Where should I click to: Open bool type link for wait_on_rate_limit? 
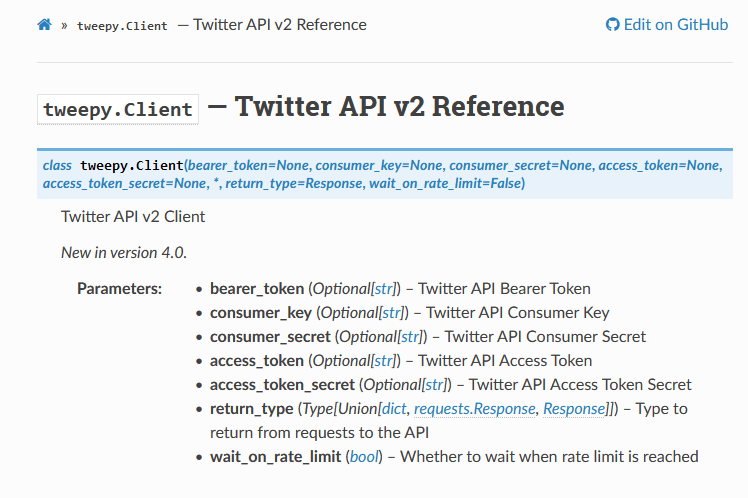tap(364, 457)
